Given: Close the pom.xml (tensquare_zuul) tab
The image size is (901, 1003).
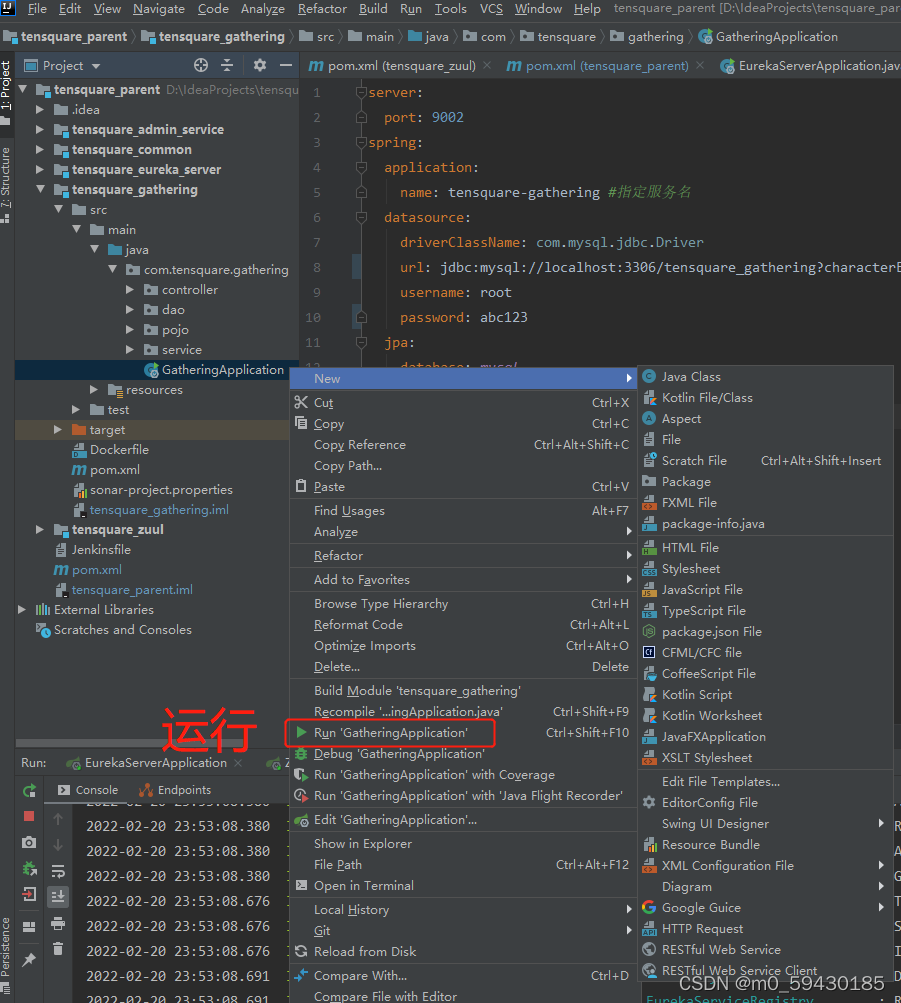Looking at the screenshot, I should click(487, 65).
